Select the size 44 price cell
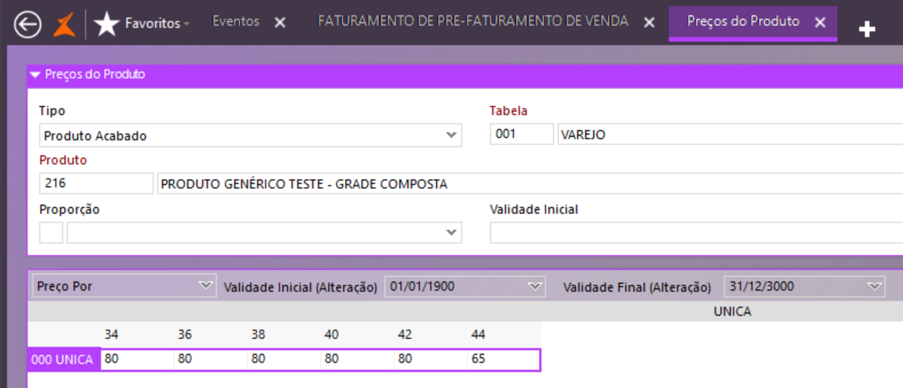Screen dimensions: 903x388 tap(503, 360)
